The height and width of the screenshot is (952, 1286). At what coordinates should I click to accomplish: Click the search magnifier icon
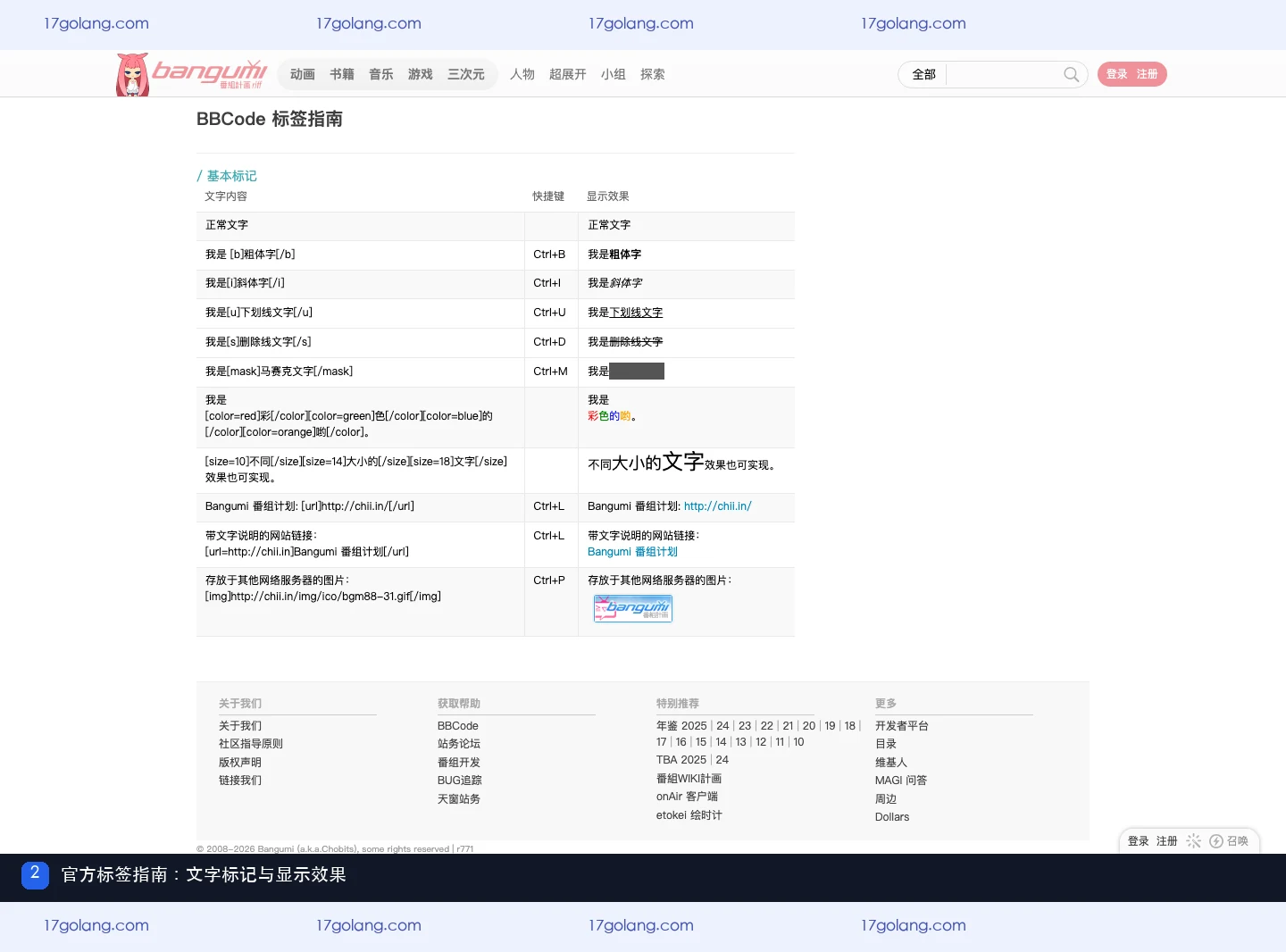[x=1071, y=74]
